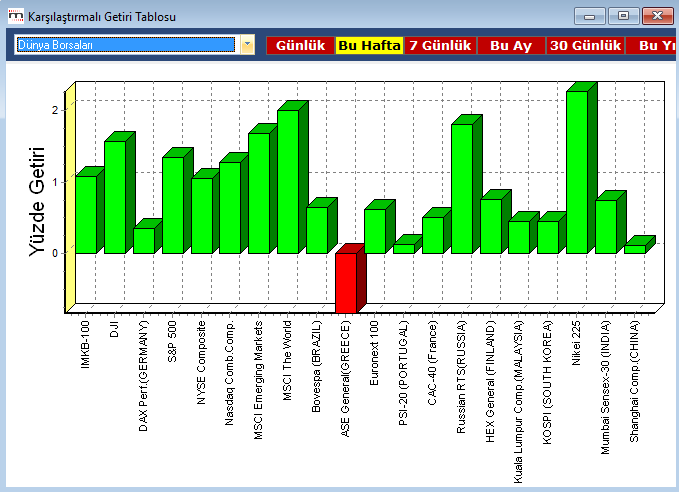Click the red ASE General Greece bar
679x492 pixels.
(346, 283)
